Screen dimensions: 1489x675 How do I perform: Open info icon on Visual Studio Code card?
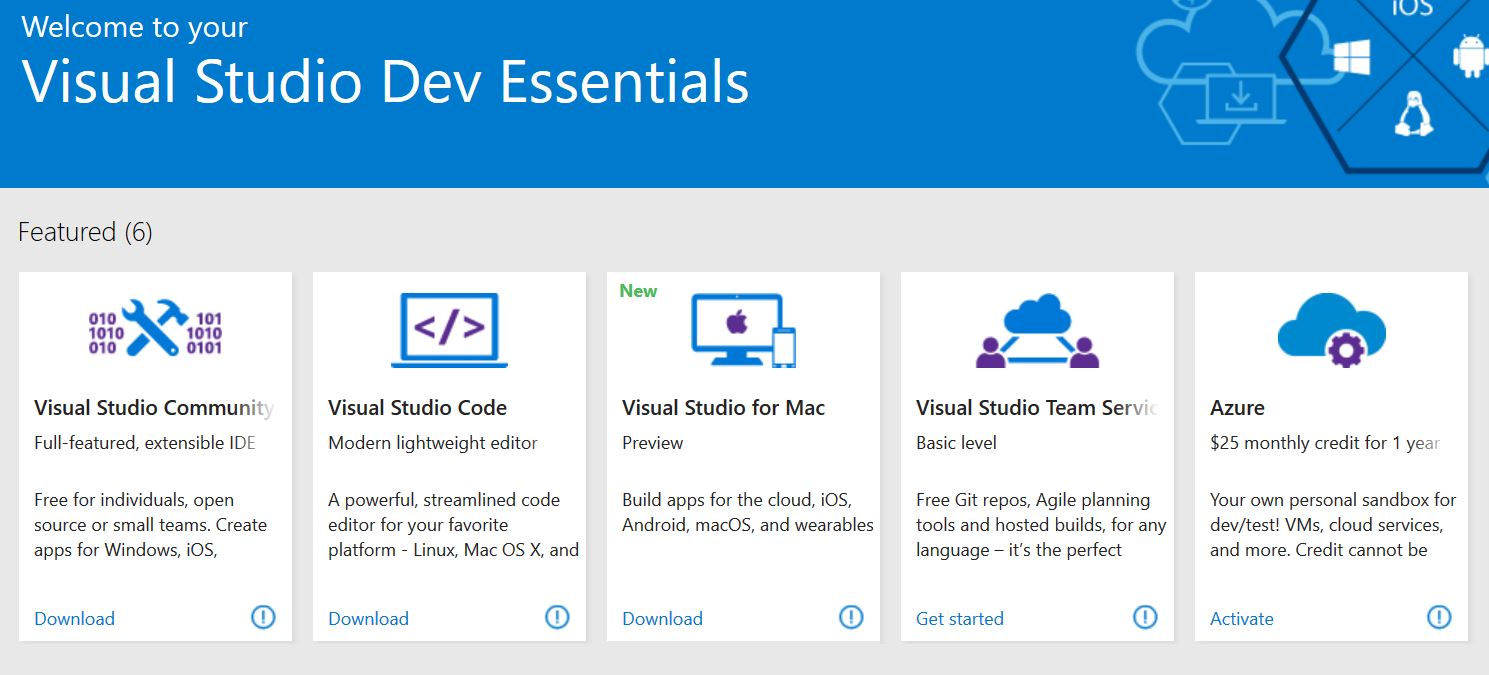pyautogui.click(x=557, y=617)
